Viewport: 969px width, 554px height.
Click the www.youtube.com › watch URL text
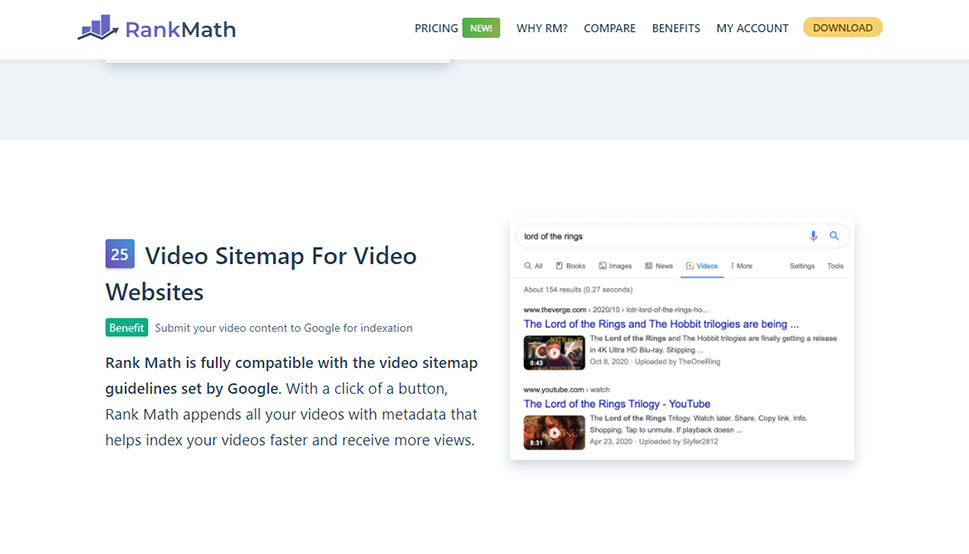click(567, 390)
